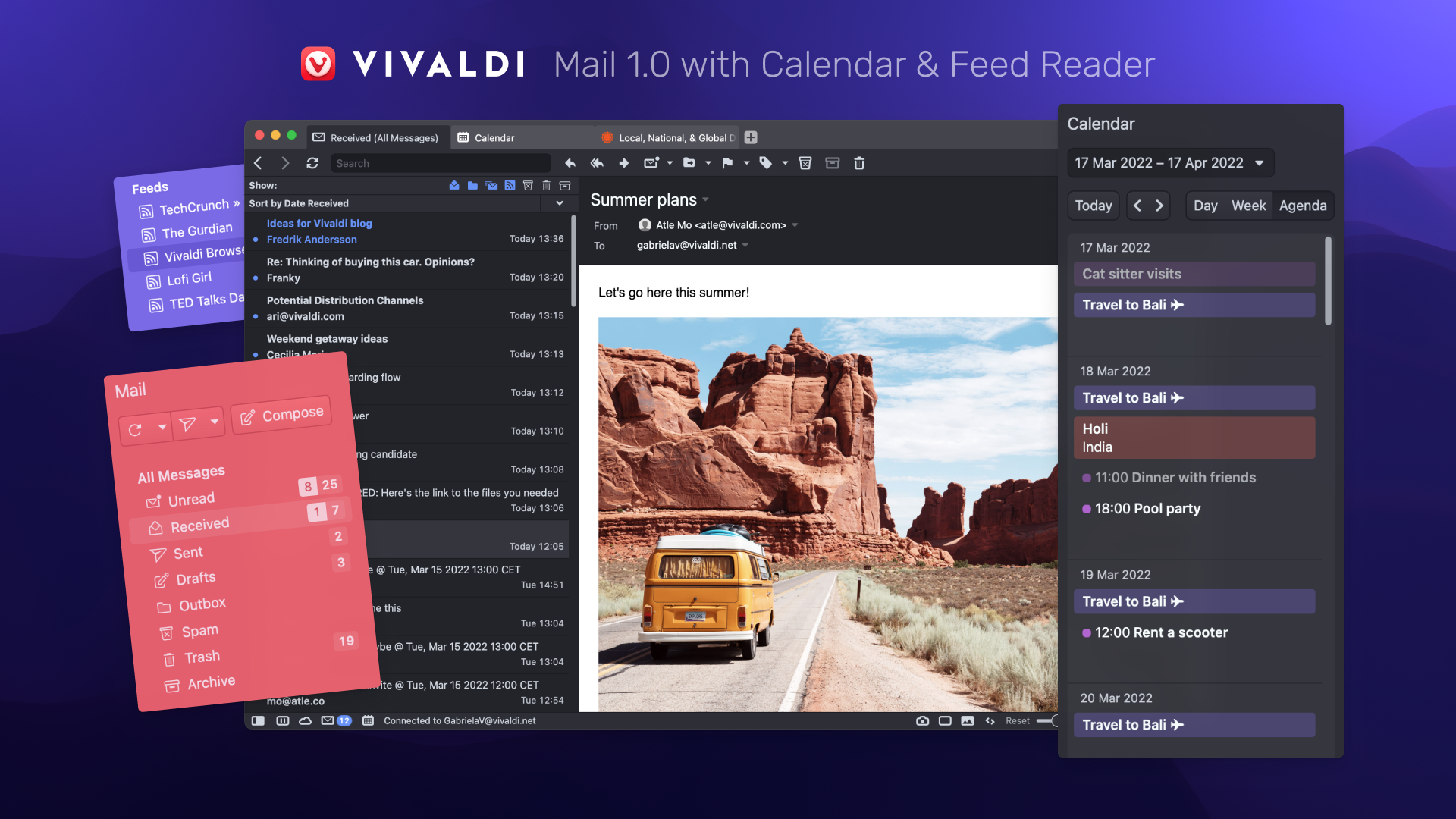This screenshot has width=1456, height=819.
Task: Select the Unread folder in Mail panel
Action: [x=192, y=498]
